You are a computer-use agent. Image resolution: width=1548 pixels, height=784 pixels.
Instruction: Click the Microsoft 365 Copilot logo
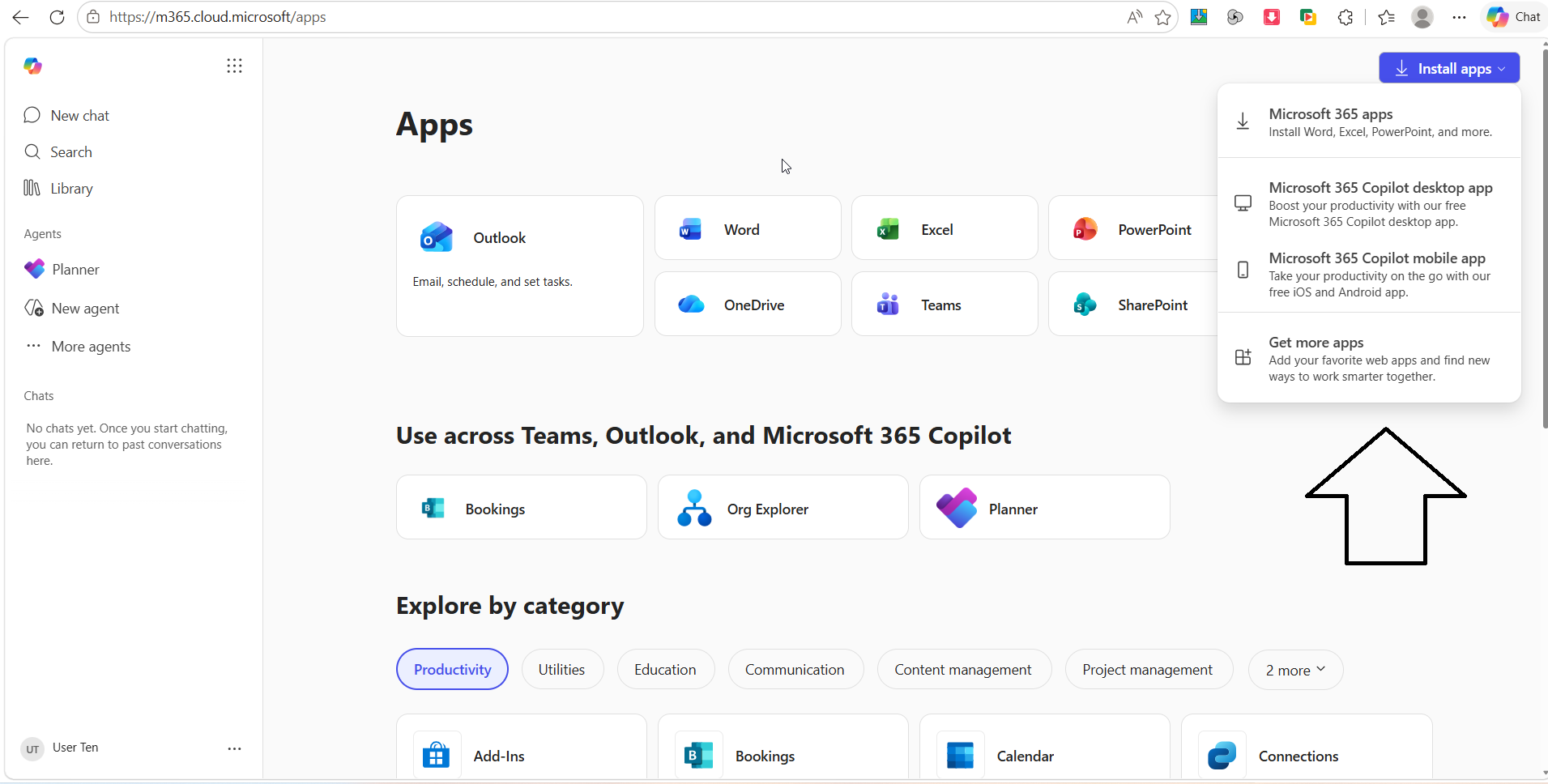pos(32,66)
